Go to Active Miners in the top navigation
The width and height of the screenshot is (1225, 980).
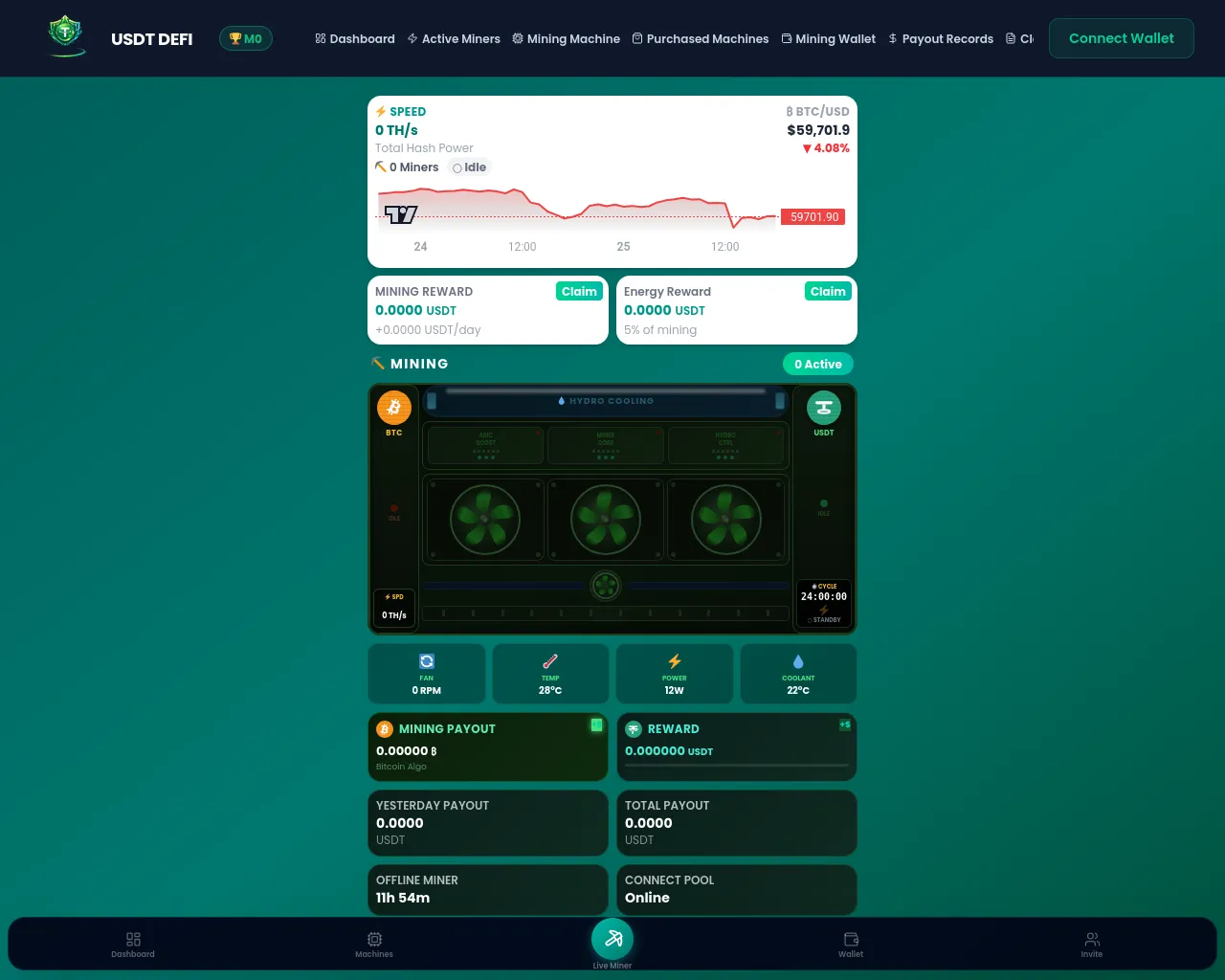tap(454, 39)
